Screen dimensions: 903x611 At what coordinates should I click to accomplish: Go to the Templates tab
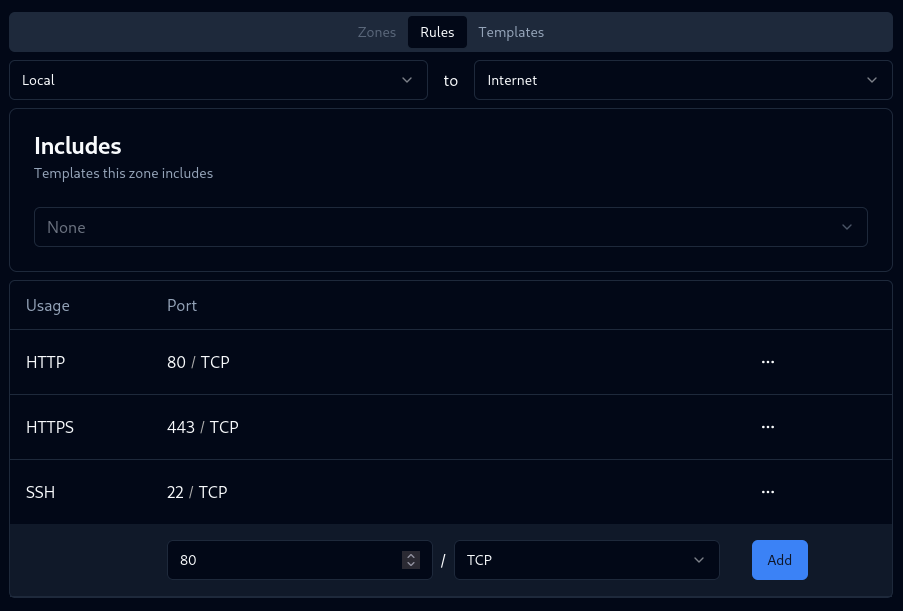click(511, 32)
